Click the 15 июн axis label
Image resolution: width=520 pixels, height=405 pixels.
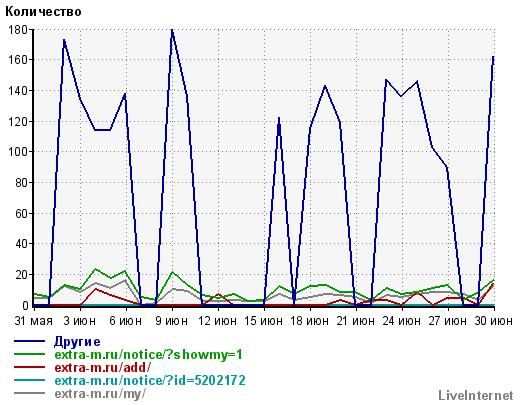[264, 321]
